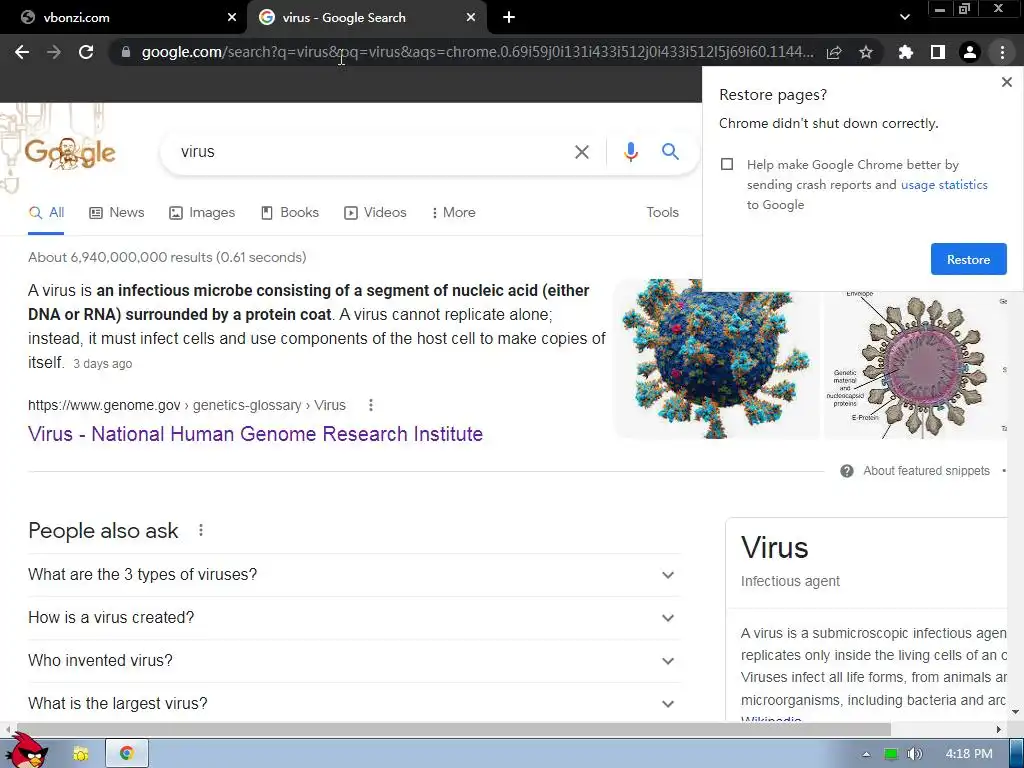Open the virus structure diagram image

pyautogui.click(x=914, y=365)
